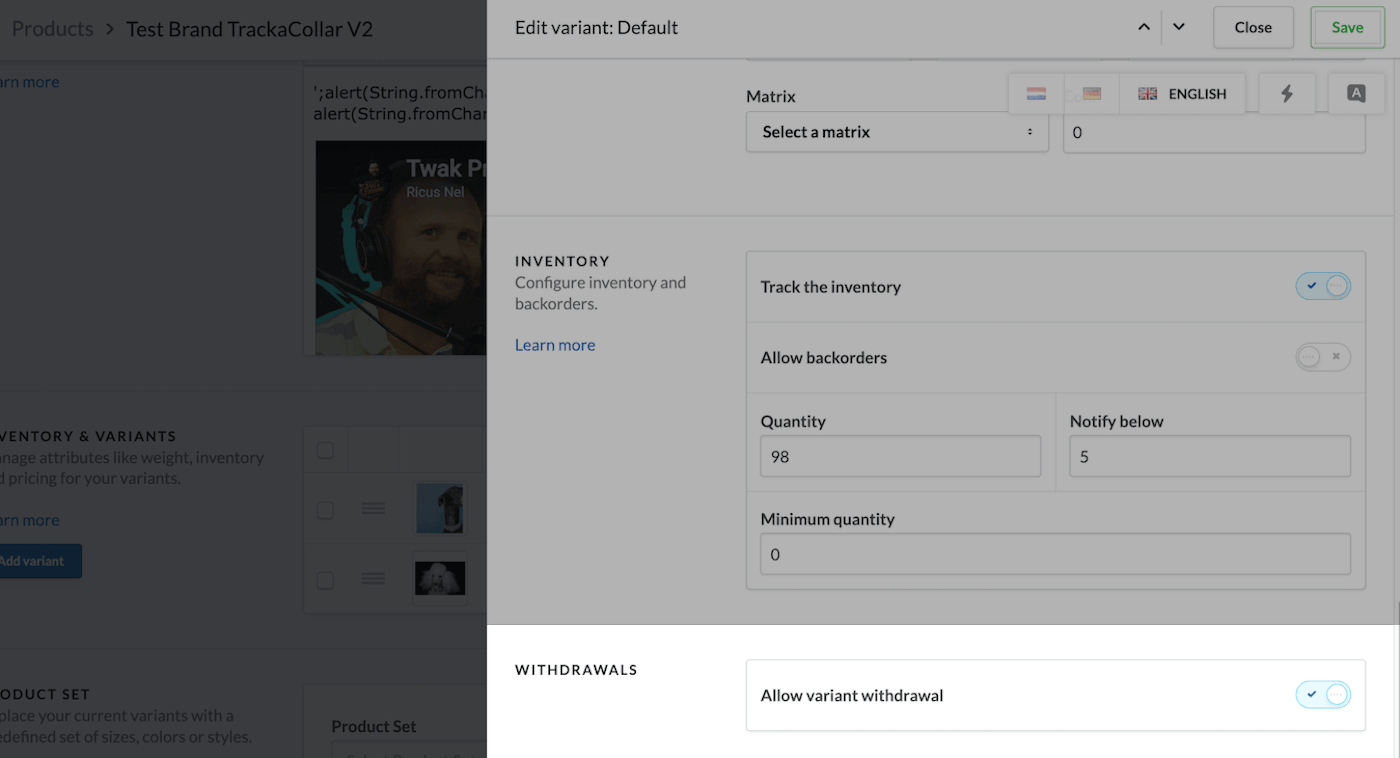Viewport: 1400px width, 758px height.
Task: Navigate to Products breadcrumb
Action: pos(52,29)
